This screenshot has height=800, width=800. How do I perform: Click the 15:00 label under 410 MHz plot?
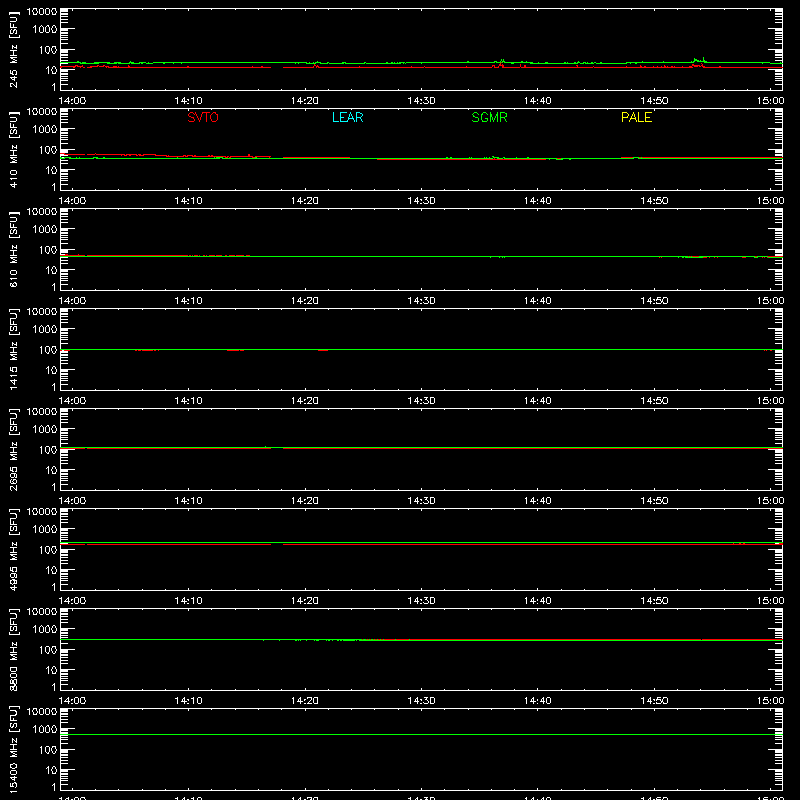[770, 201]
